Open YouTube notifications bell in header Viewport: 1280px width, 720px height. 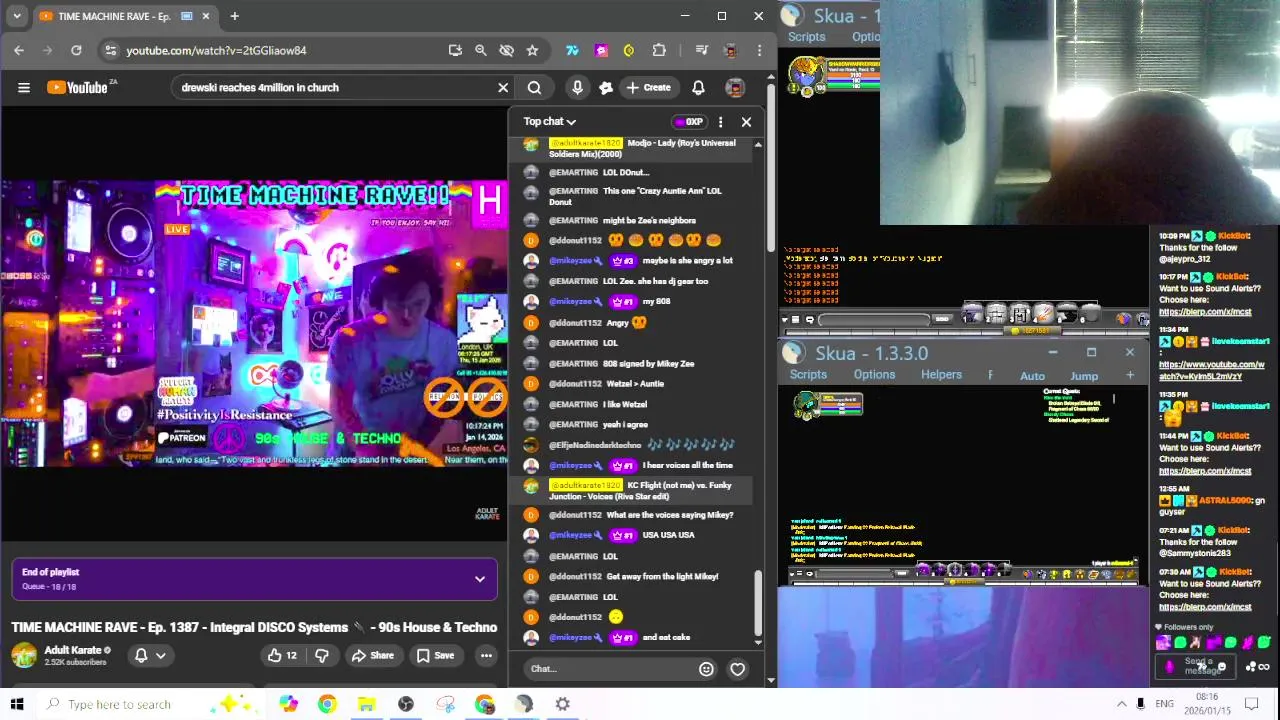[x=698, y=87]
